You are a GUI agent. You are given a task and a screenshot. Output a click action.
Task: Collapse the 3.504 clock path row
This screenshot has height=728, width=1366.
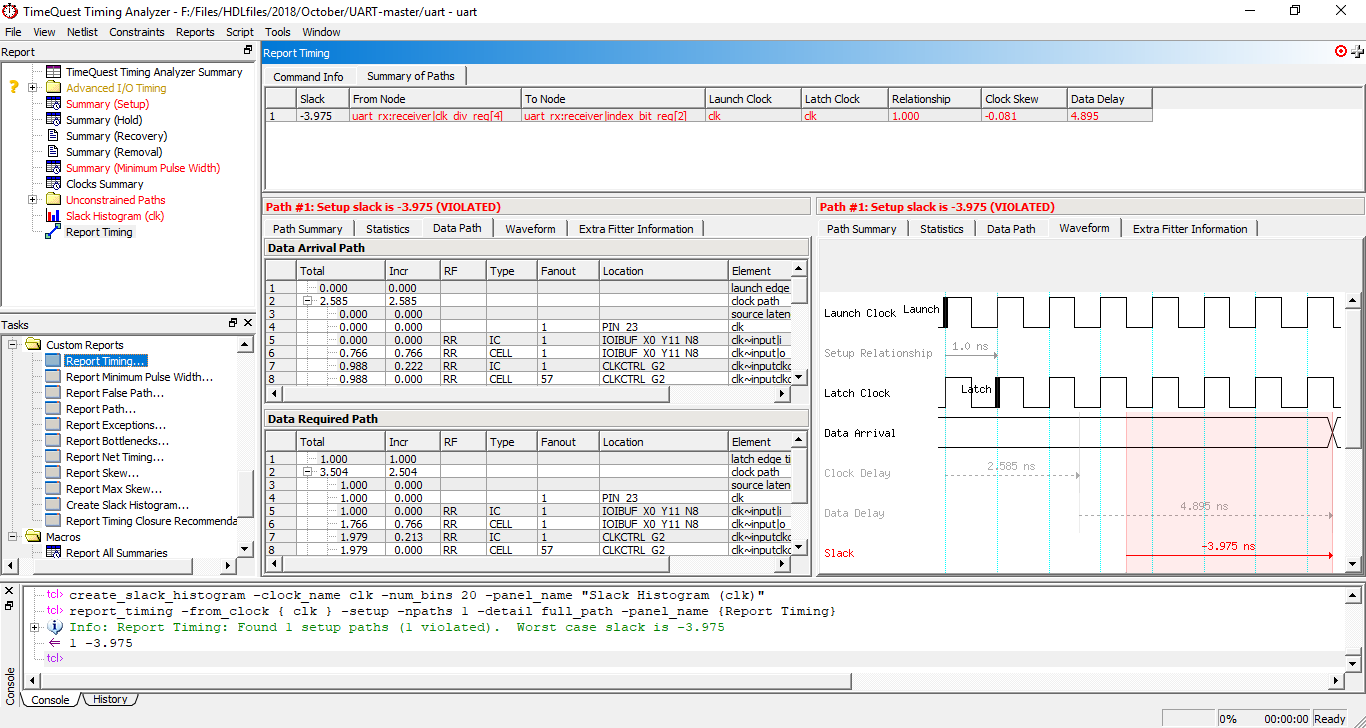coord(310,472)
